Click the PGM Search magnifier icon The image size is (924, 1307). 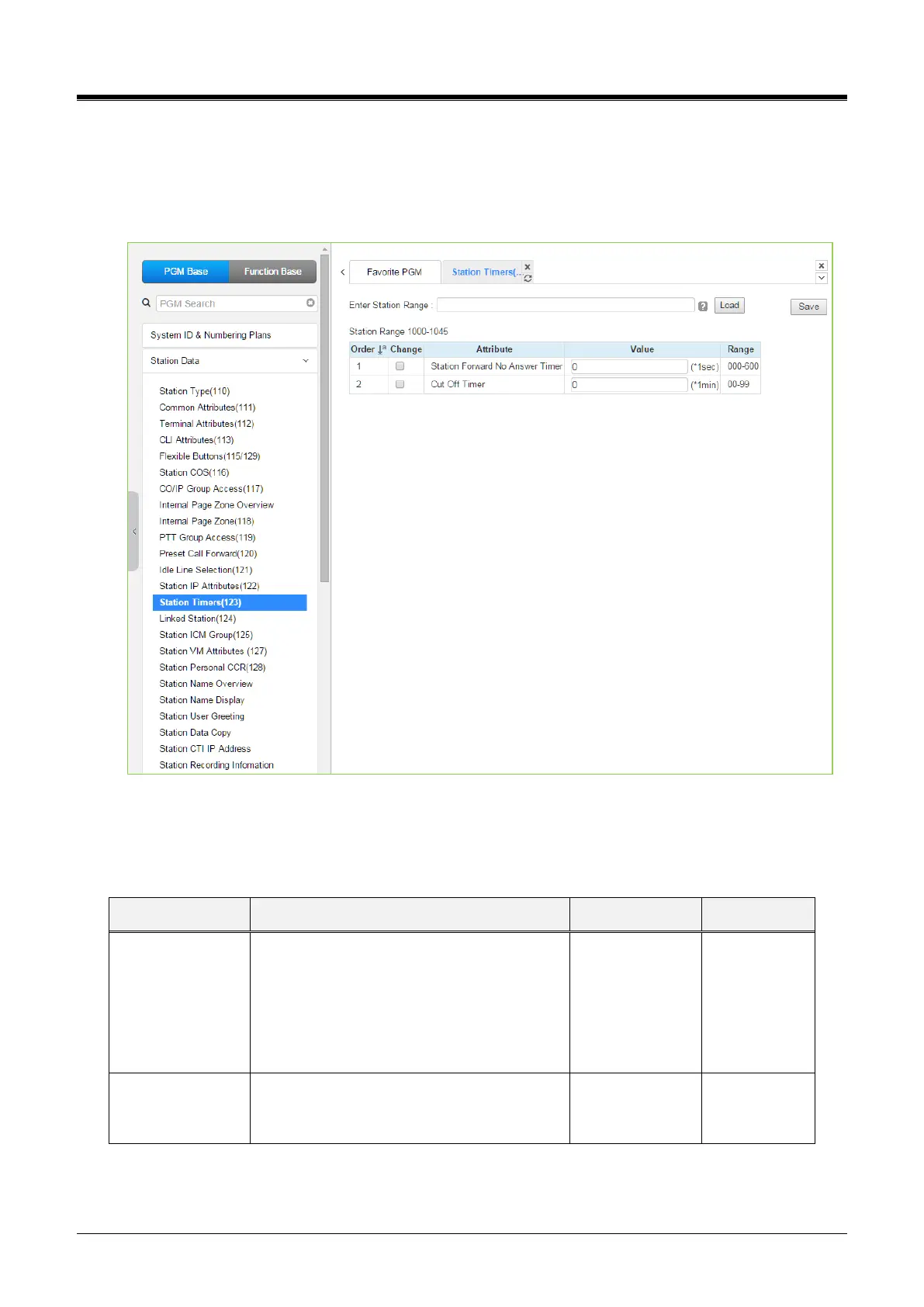146,303
